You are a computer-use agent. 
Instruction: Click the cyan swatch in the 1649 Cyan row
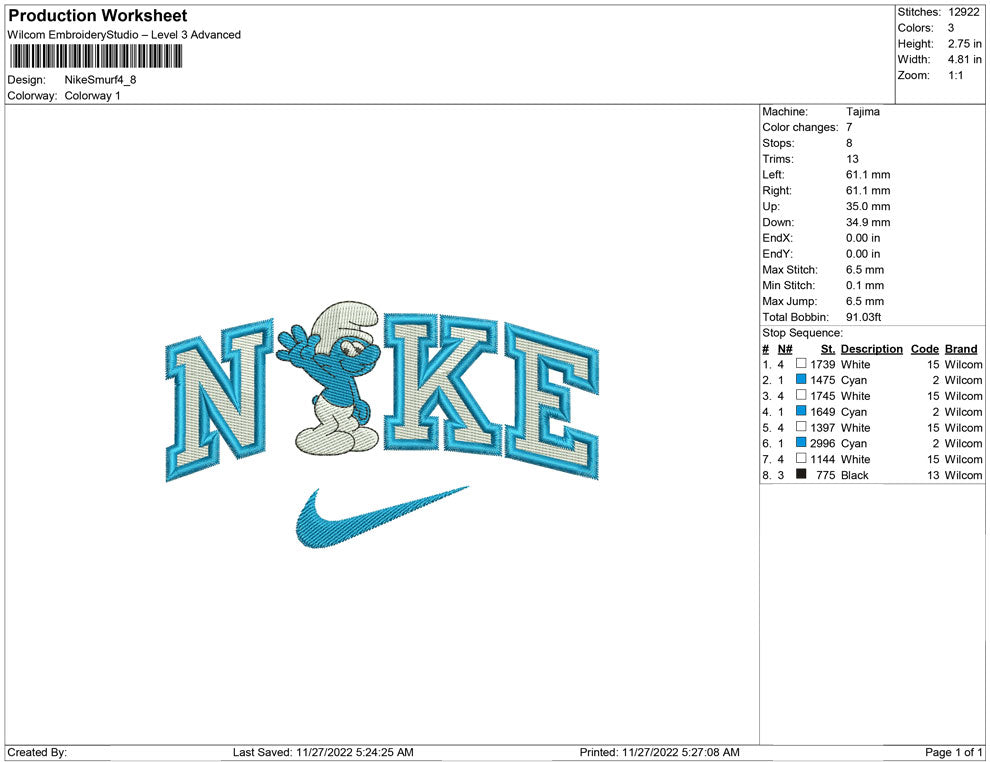click(x=801, y=411)
